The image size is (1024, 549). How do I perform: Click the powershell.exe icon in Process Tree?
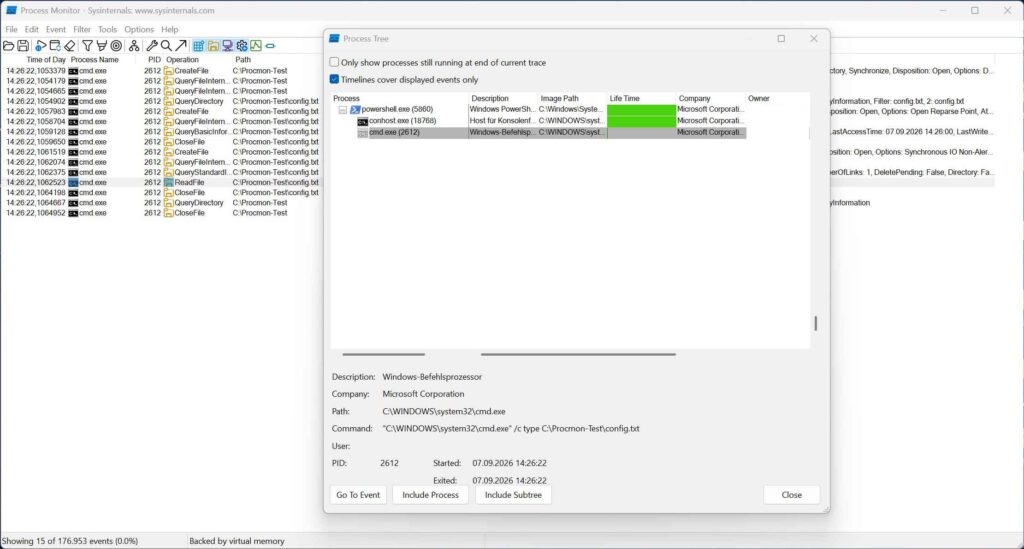(x=355, y=110)
